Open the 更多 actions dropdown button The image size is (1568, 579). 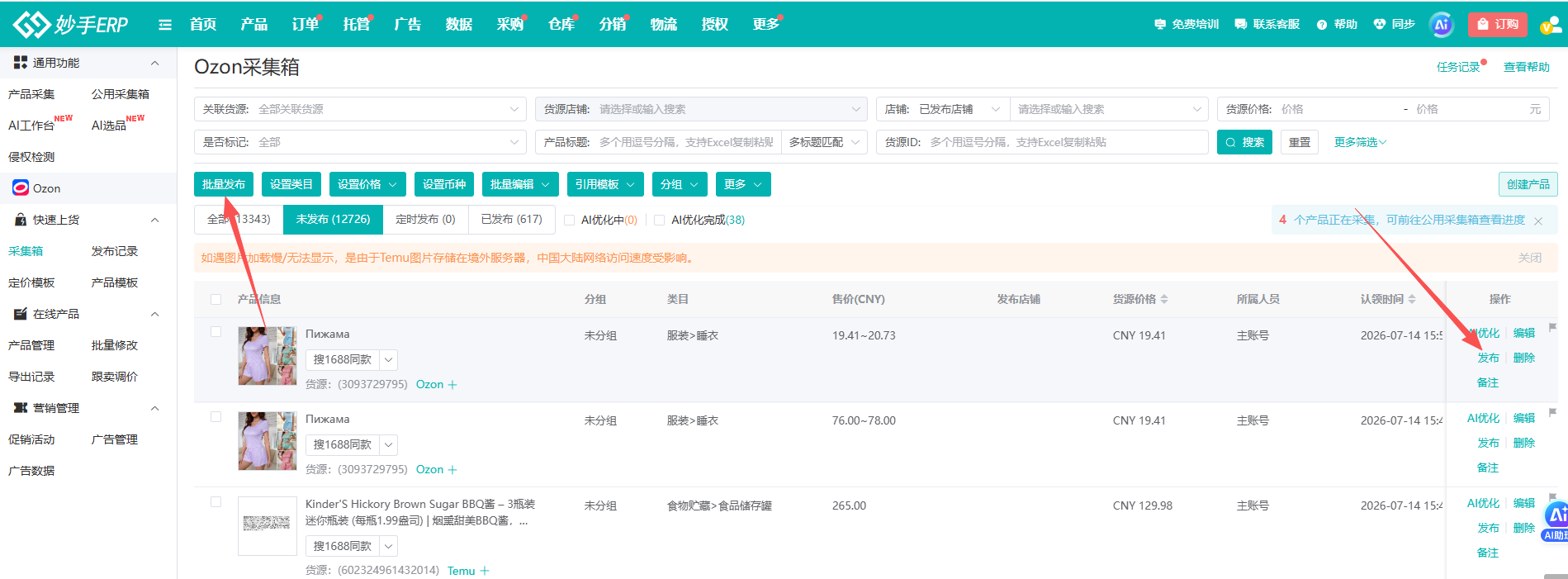pos(743,184)
